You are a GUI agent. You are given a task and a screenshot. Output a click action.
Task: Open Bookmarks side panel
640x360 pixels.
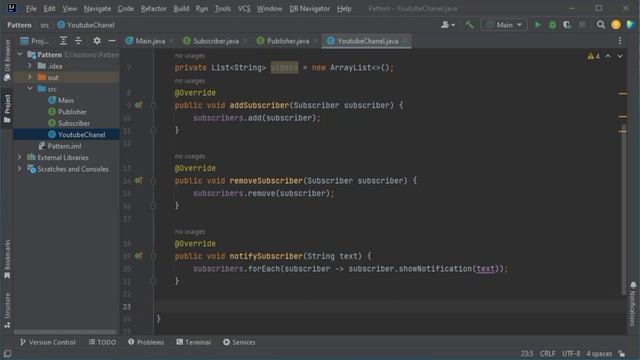[7, 260]
